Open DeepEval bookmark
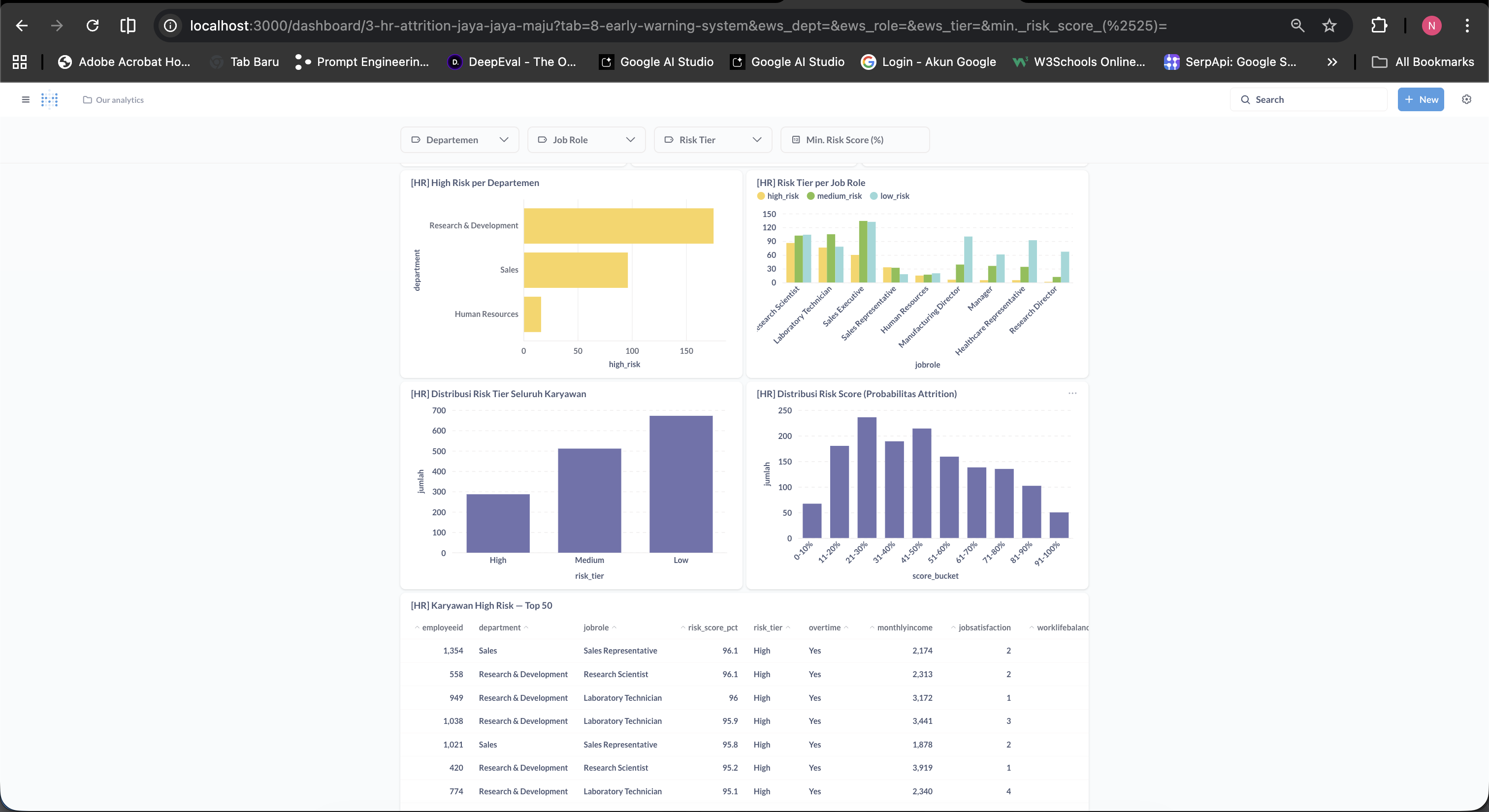This screenshot has width=1489, height=812. [512, 62]
